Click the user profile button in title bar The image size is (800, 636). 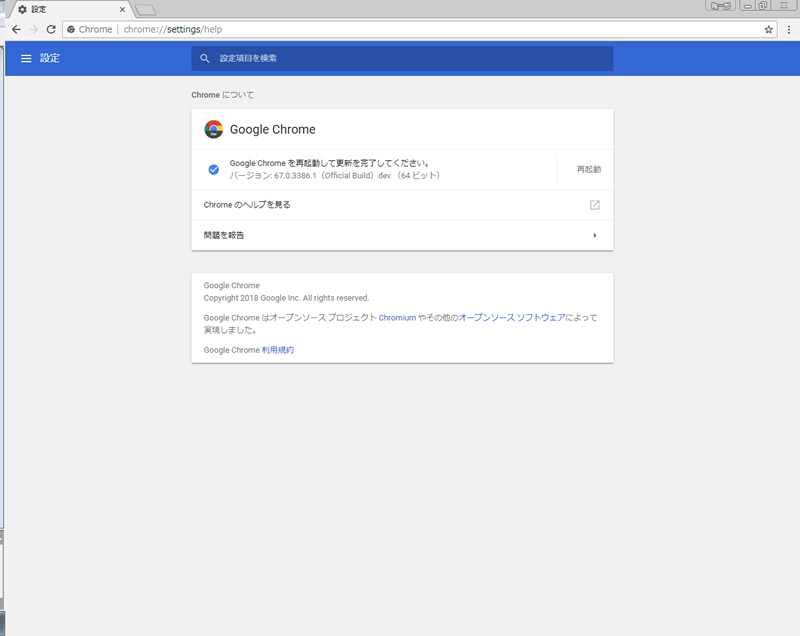pyautogui.click(x=720, y=6)
